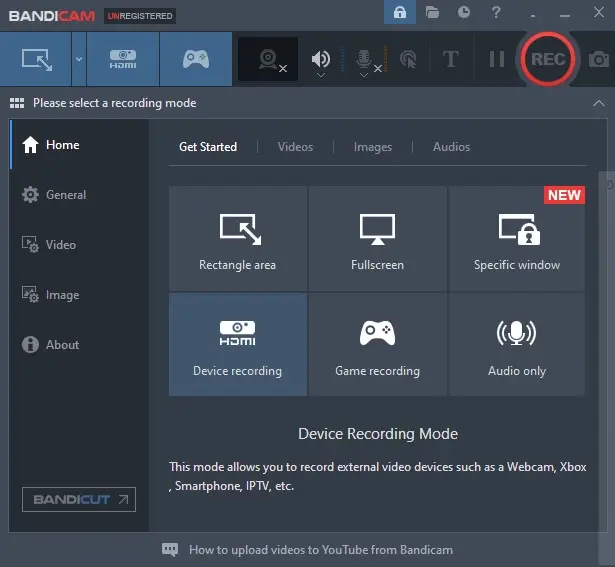Switch to game recording mode in toolbar
This screenshot has width=615, height=567.
196,59
